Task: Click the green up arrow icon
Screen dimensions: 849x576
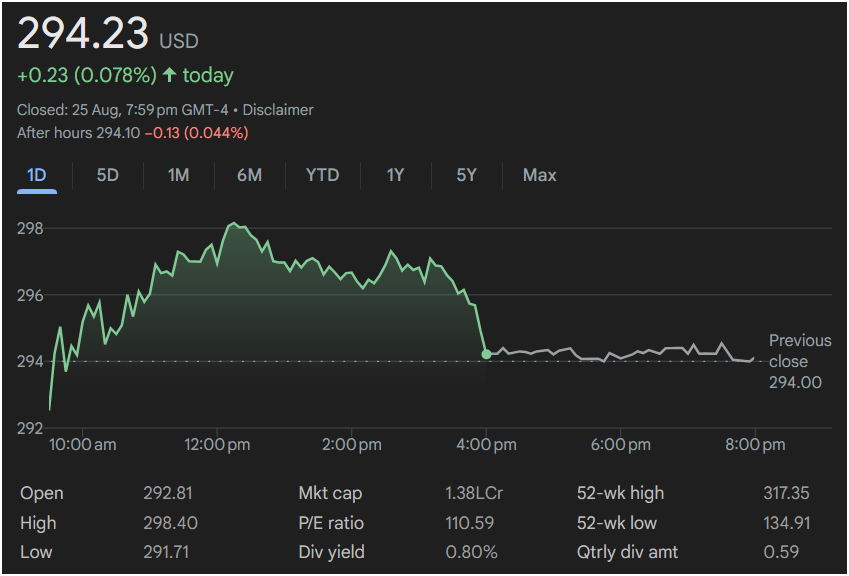Action: pyautogui.click(x=169, y=75)
